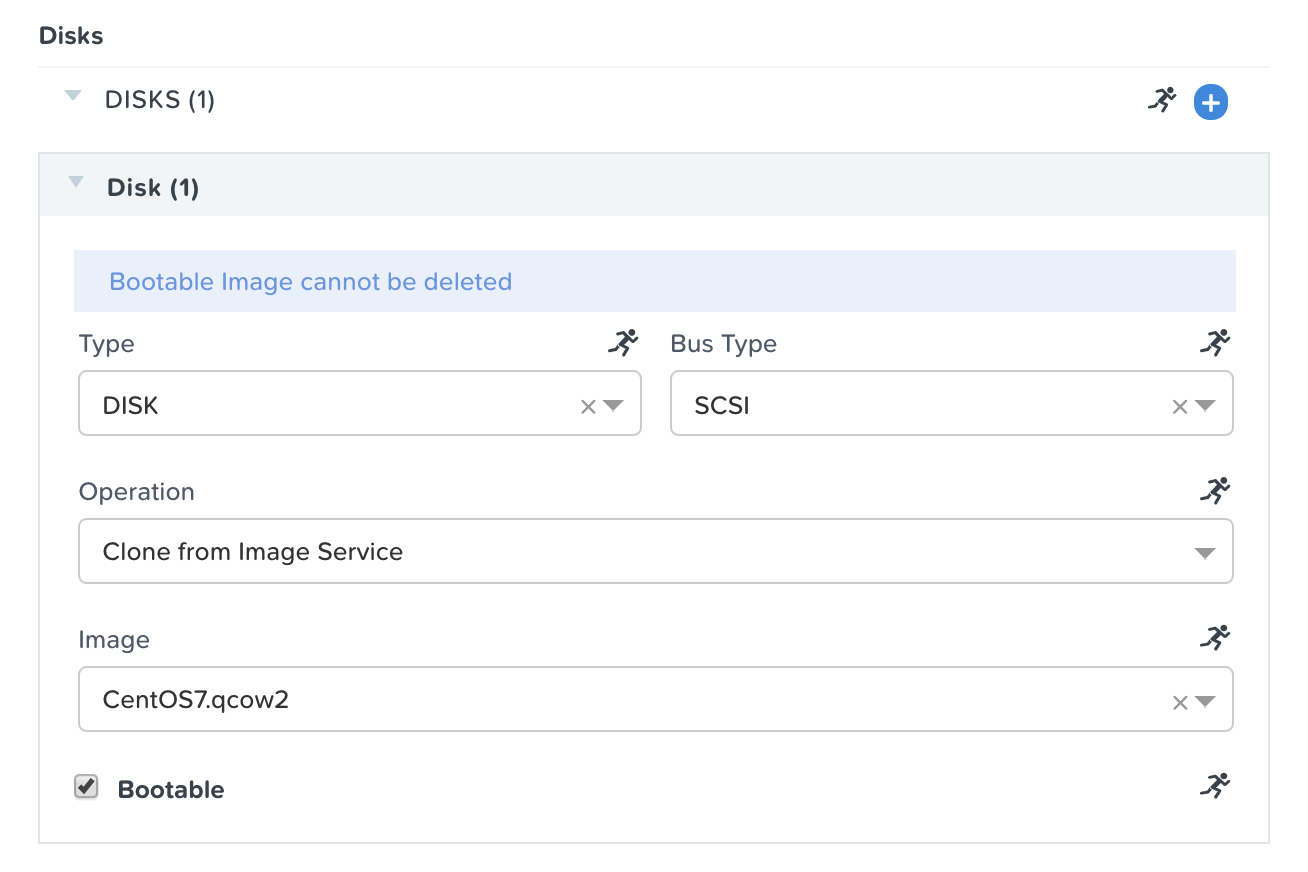Toggle runtime icon for Bootable option
The height and width of the screenshot is (872, 1308).
click(x=1215, y=786)
